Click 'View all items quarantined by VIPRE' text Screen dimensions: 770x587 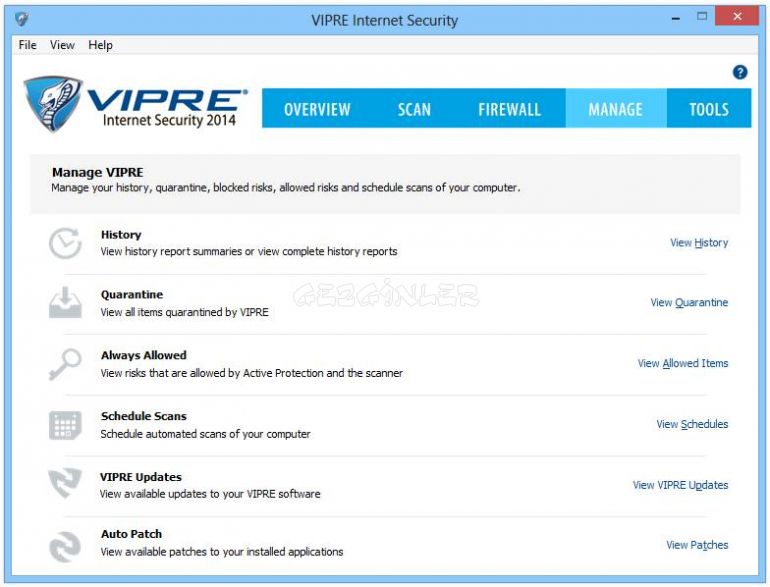(184, 312)
